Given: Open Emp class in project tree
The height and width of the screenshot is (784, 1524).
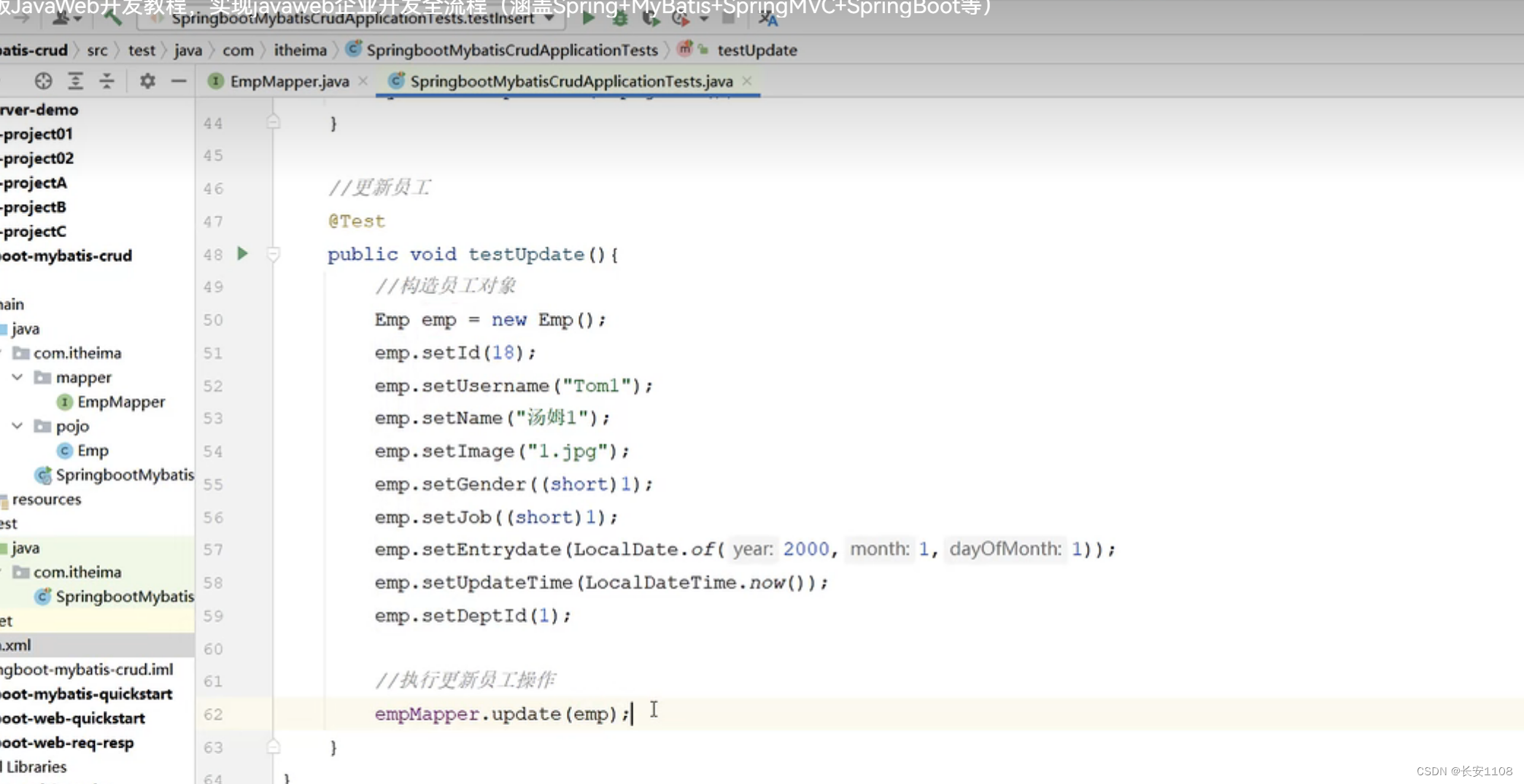Looking at the screenshot, I should point(93,451).
